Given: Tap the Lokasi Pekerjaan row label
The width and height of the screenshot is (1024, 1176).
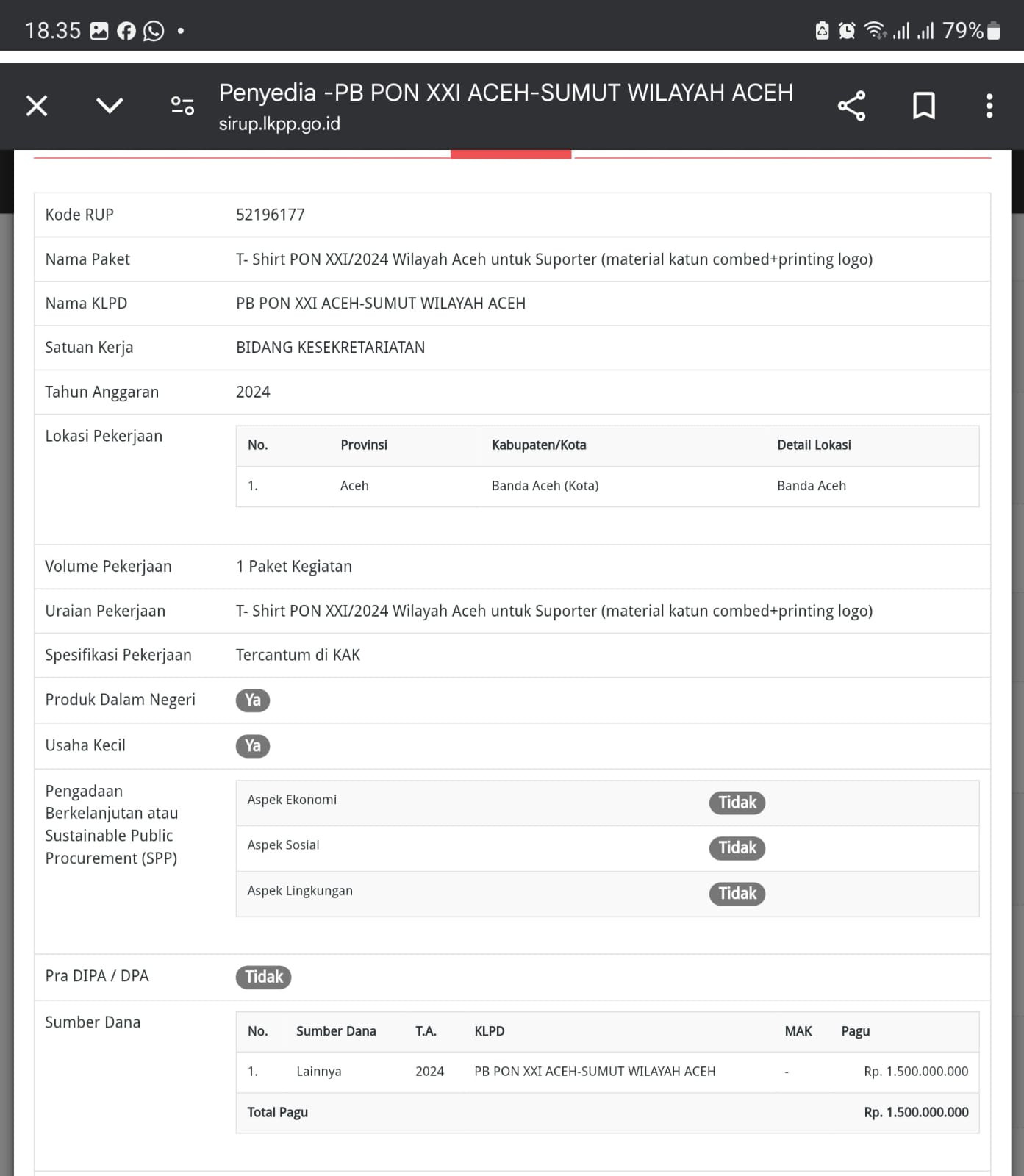Looking at the screenshot, I should (104, 436).
